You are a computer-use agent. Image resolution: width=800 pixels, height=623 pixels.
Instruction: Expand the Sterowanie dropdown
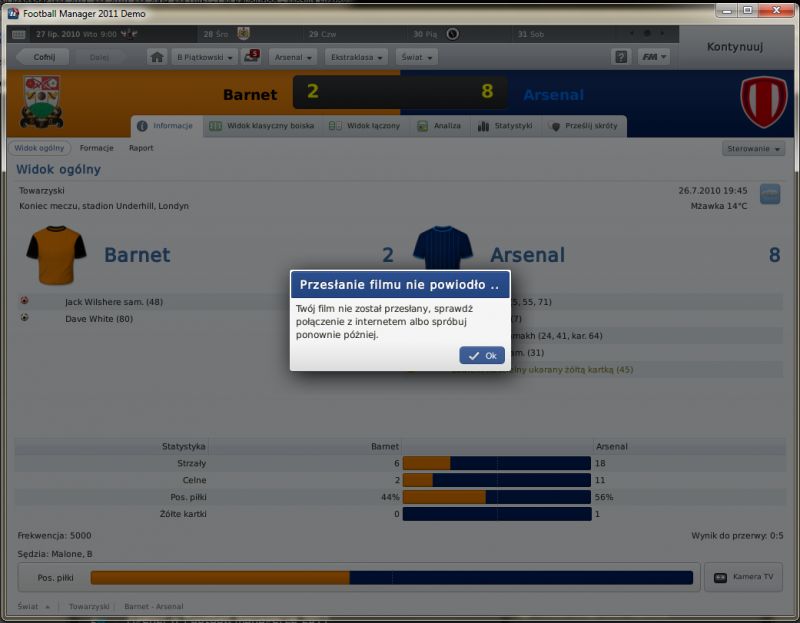point(753,148)
